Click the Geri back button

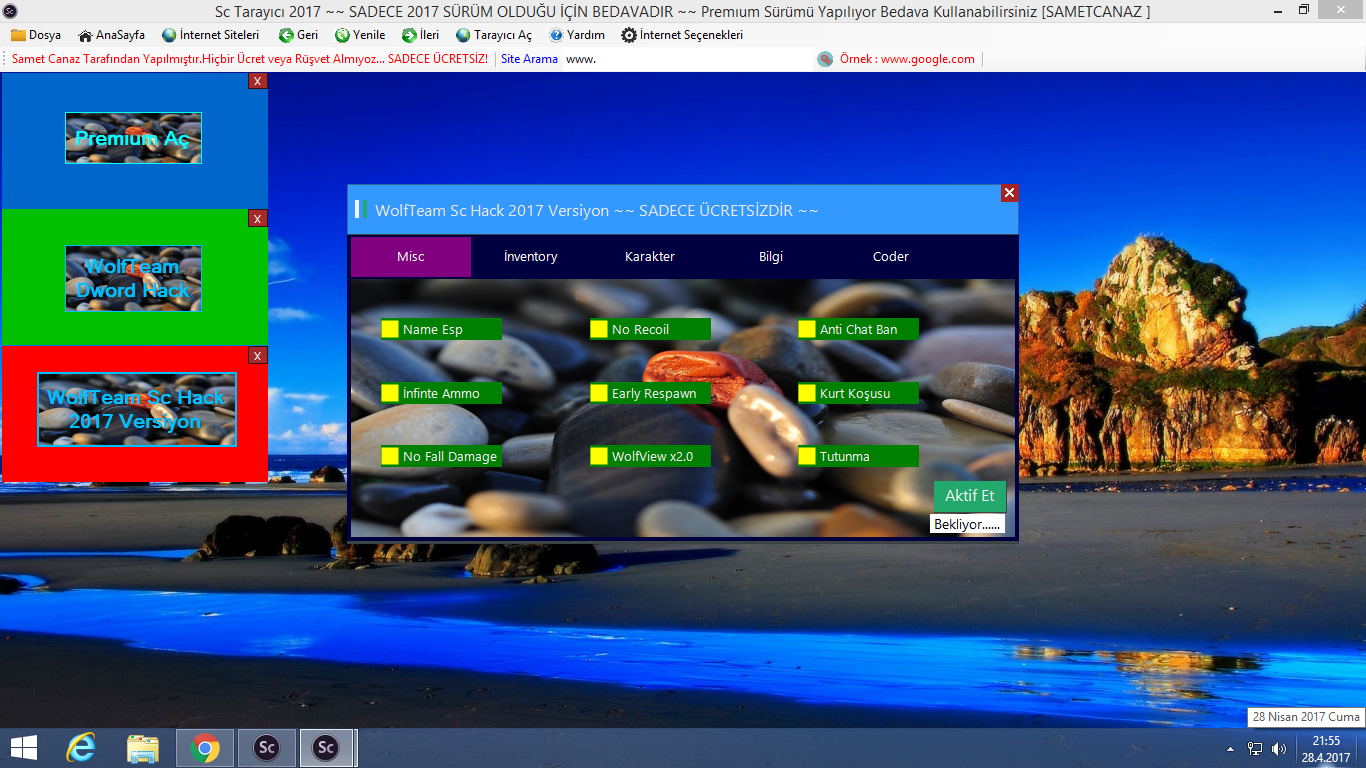pos(298,35)
